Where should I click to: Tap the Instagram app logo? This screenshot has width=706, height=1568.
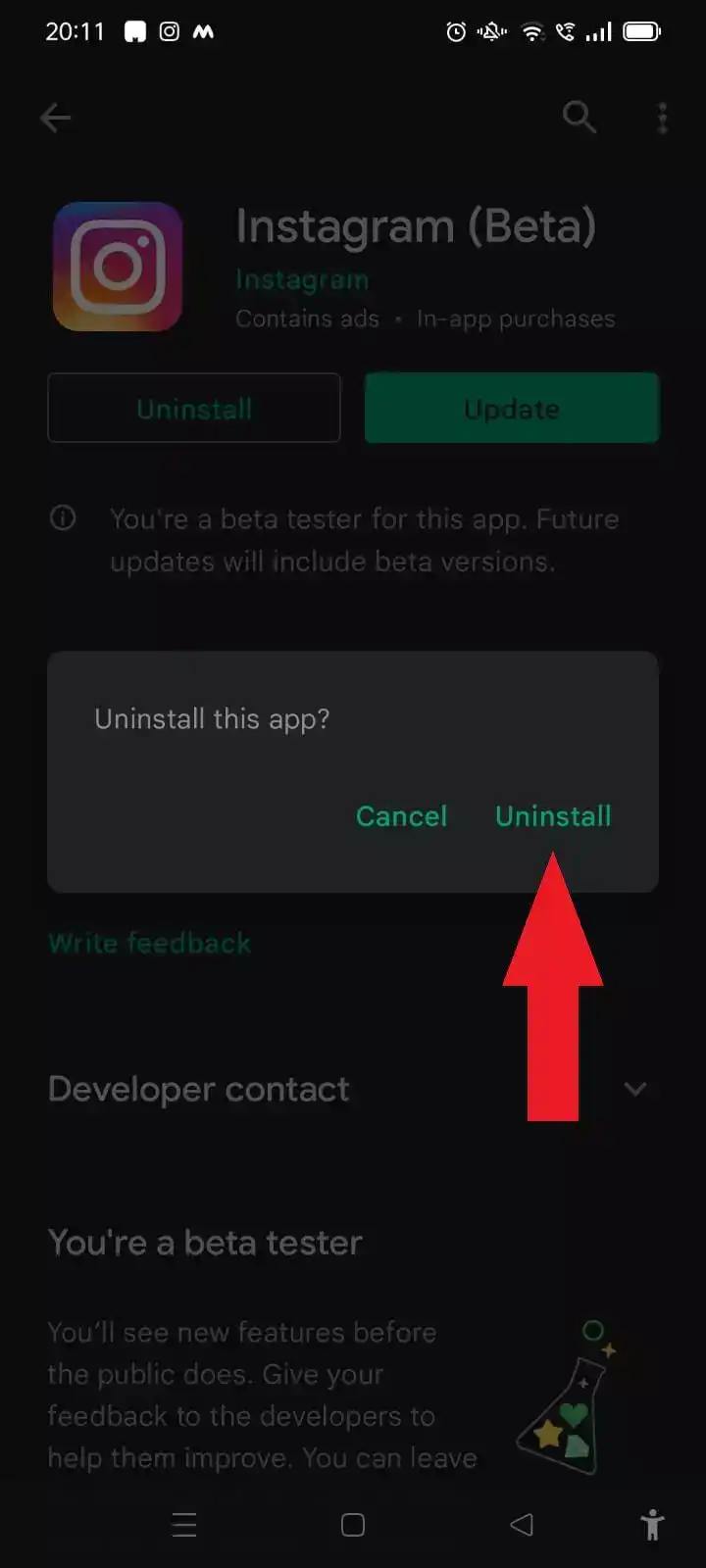coord(118,267)
